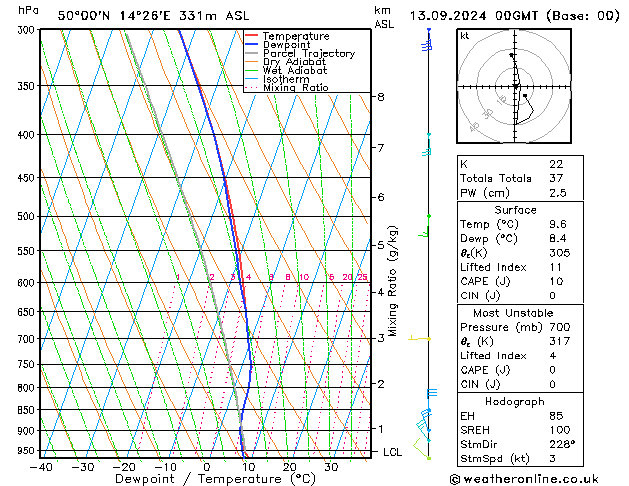Click the weatheronline.co.uk copyright text
The width and height of the screenshot is (629, 486).
pyautogui.click(x=524, y=479)
